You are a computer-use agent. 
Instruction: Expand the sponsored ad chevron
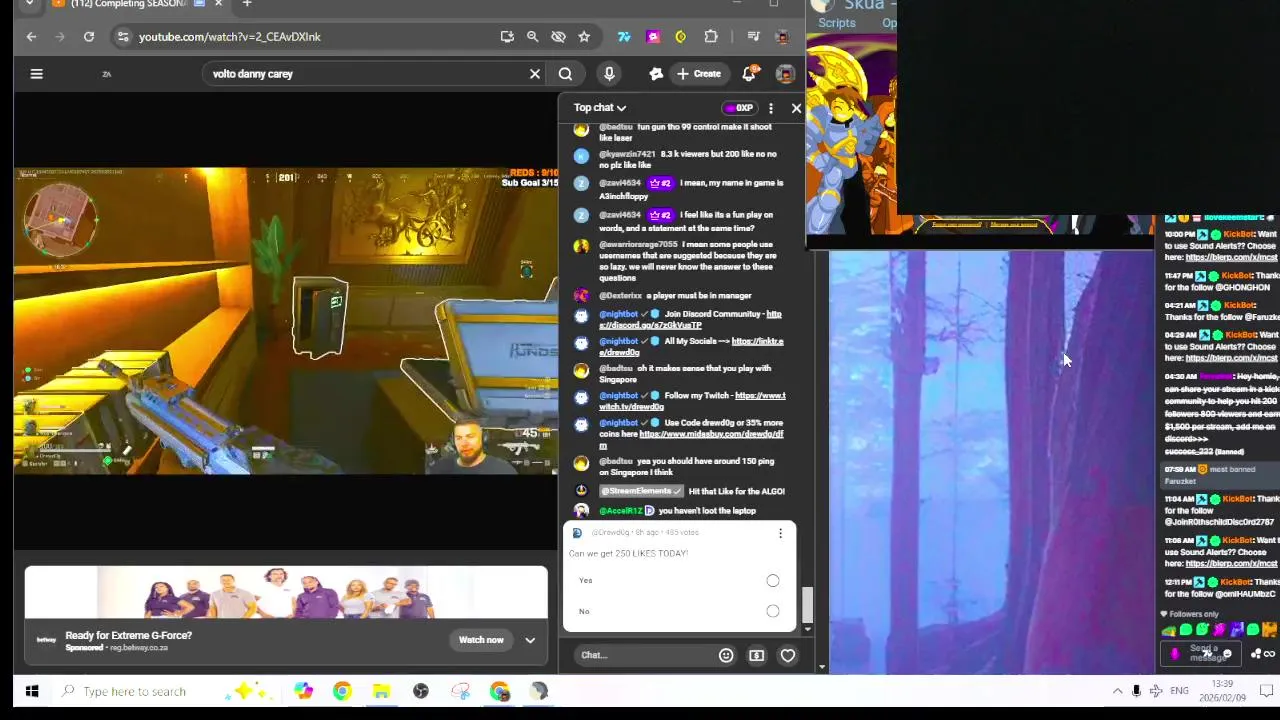pos(530,640)
